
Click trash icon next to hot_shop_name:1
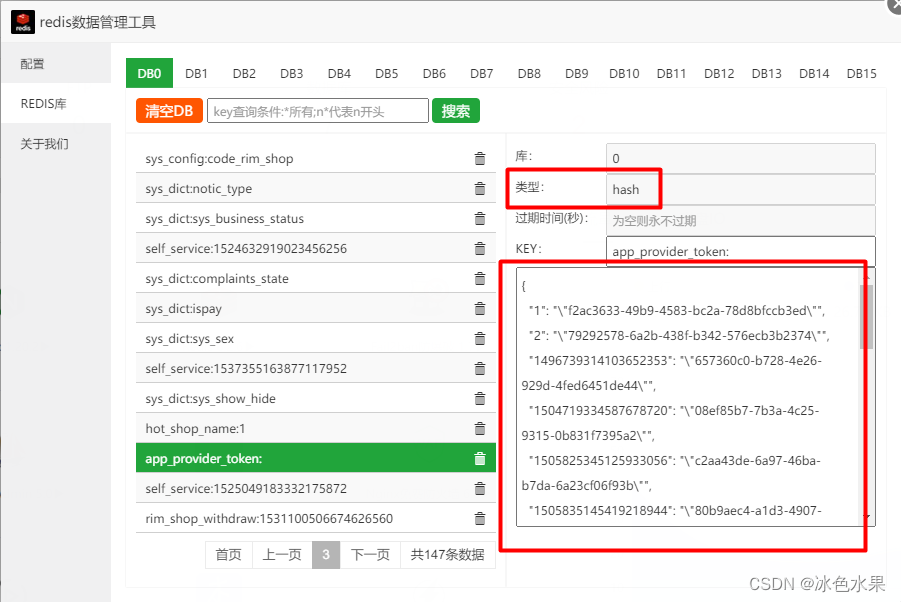(x=480, y=429)
